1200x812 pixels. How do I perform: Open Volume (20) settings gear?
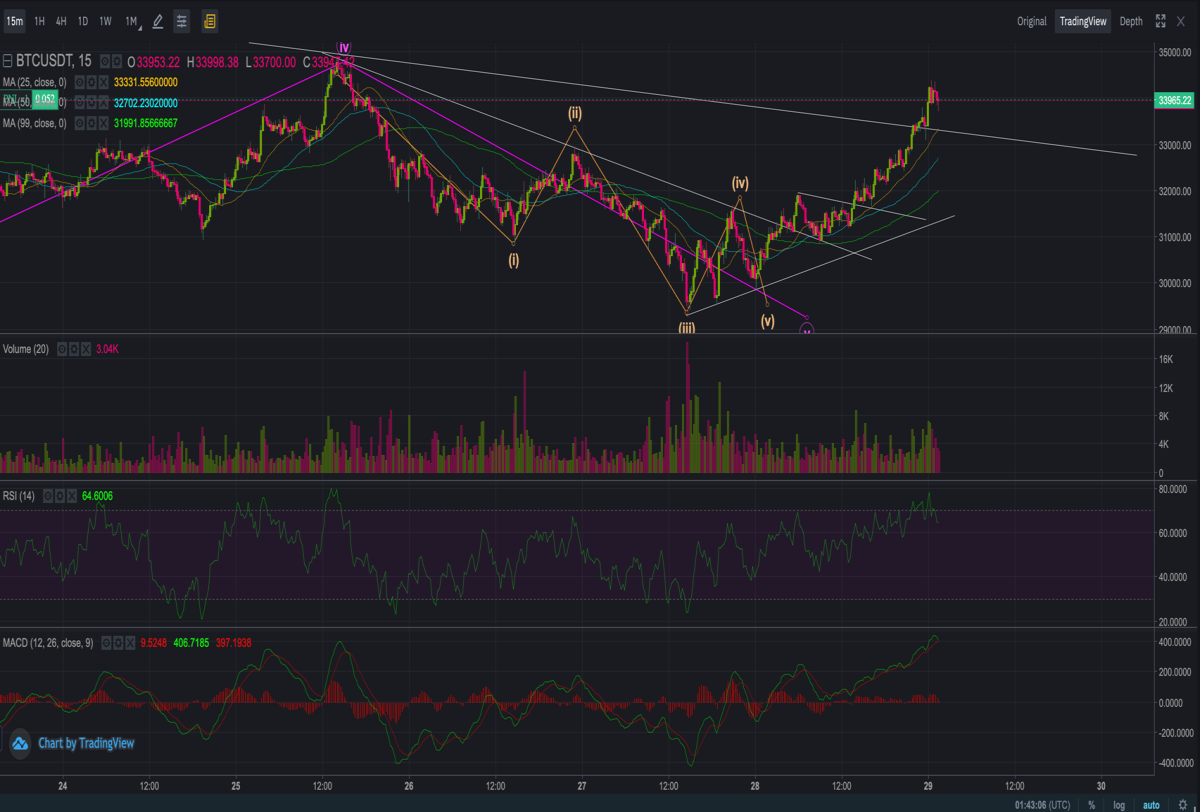coord(74,349)
